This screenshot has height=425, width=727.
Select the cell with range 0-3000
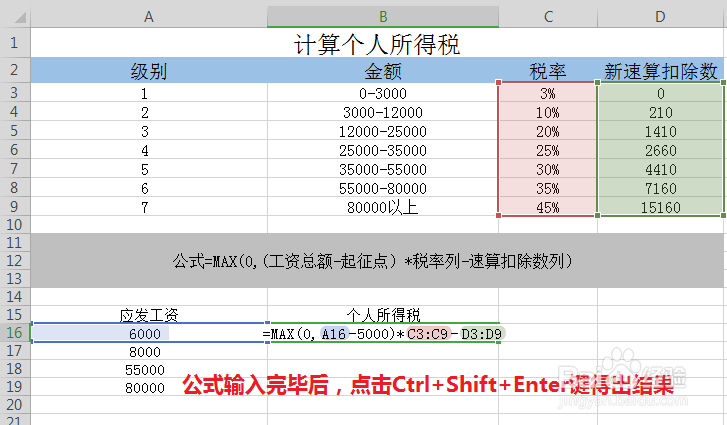coord(383,93)
